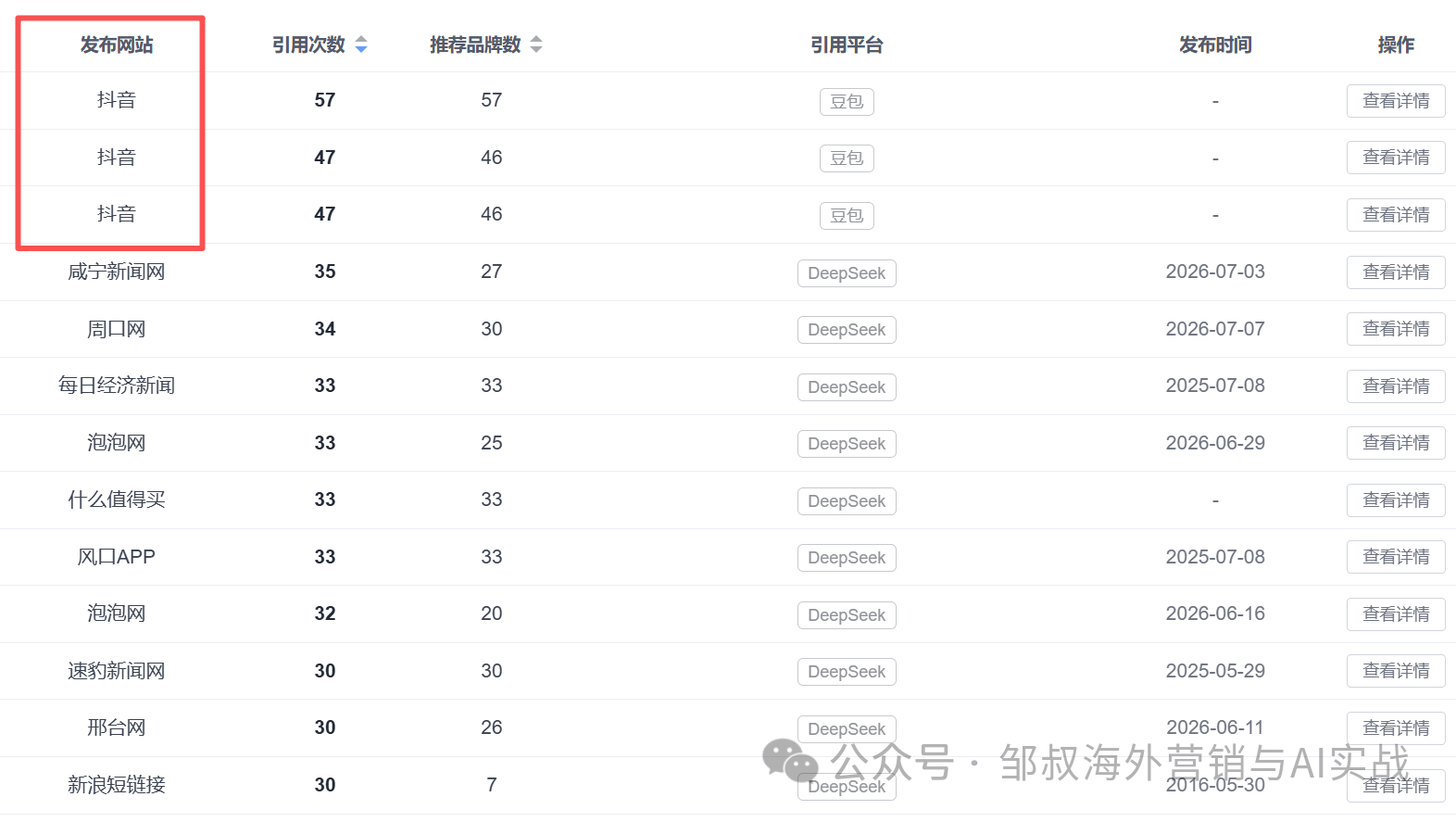The image size is (1456, 822).
Task: Click 查看详情 for 什么值得买
Action: click(1396, 500)
